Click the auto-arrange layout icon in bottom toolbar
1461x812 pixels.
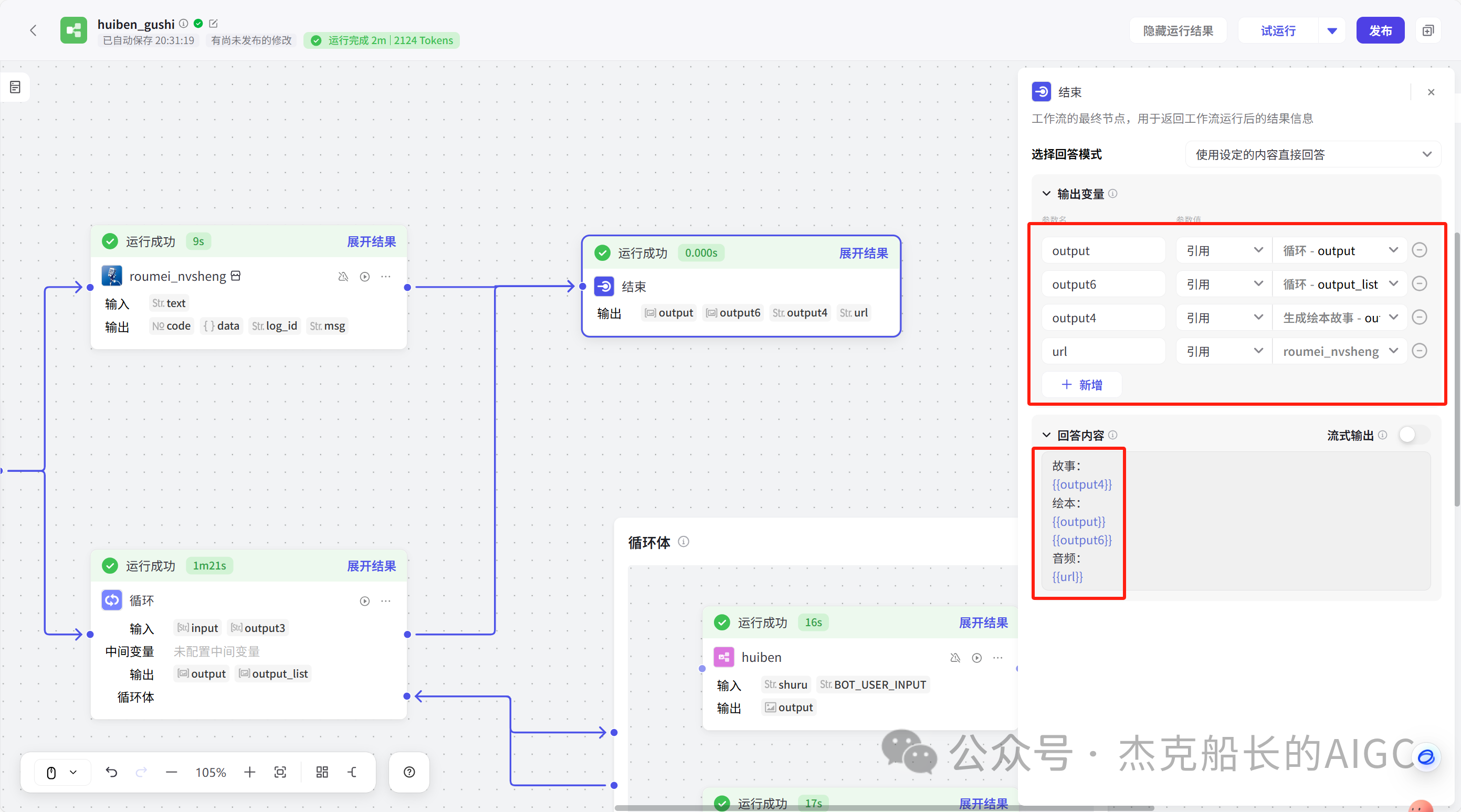pyautogui.click(x=322, y=772)
